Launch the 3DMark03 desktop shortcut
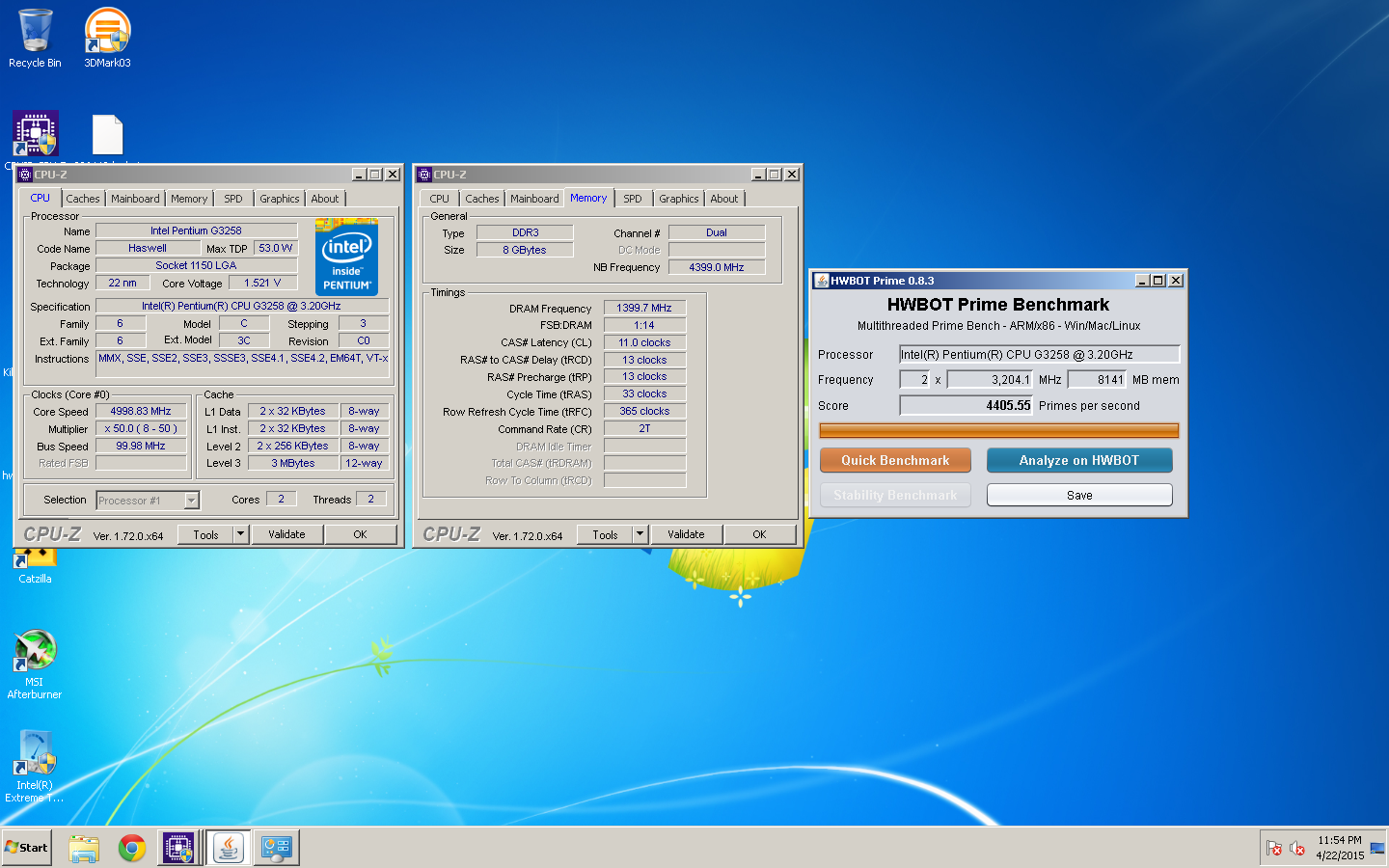This screenshot has width=1389, height=868. [107, 37]
